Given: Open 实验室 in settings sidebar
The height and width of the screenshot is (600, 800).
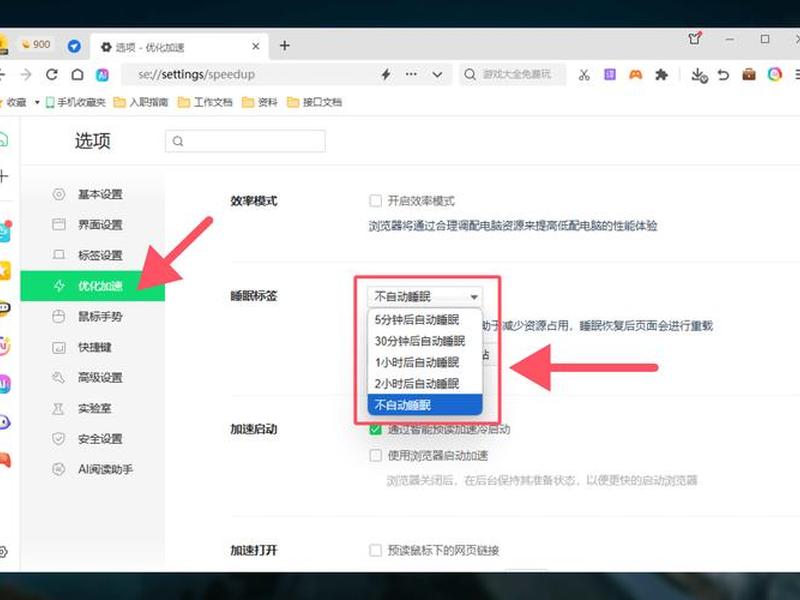Looking at the screenshot, I should [92, 408].
